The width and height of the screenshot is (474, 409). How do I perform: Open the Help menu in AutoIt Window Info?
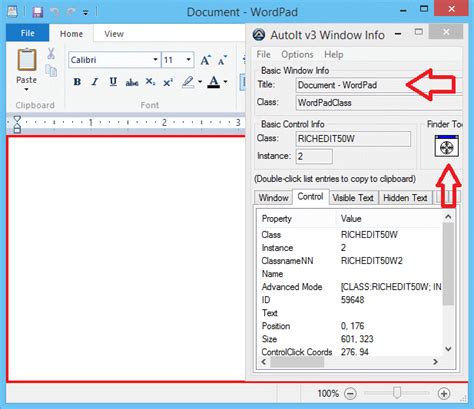tap(334, 54)
